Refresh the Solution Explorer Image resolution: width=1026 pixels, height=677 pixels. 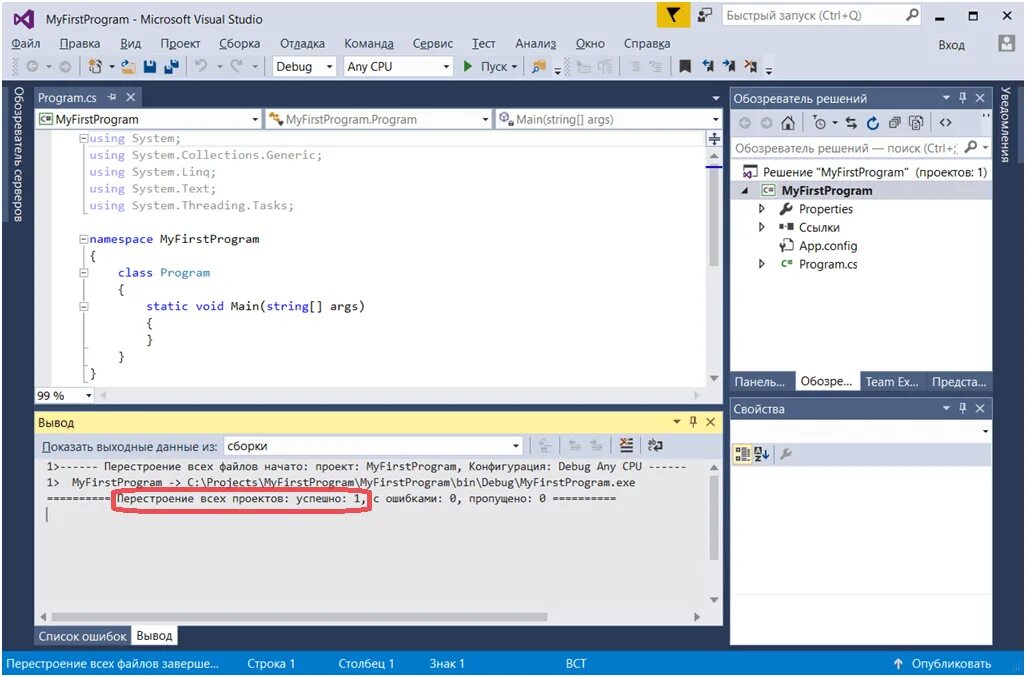click(873, 123)
